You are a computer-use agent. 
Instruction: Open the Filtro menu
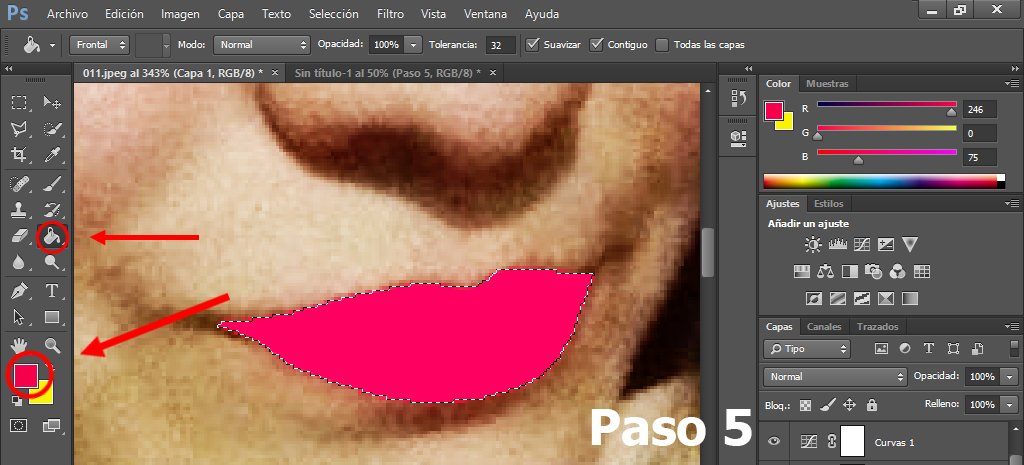point(390,14)
